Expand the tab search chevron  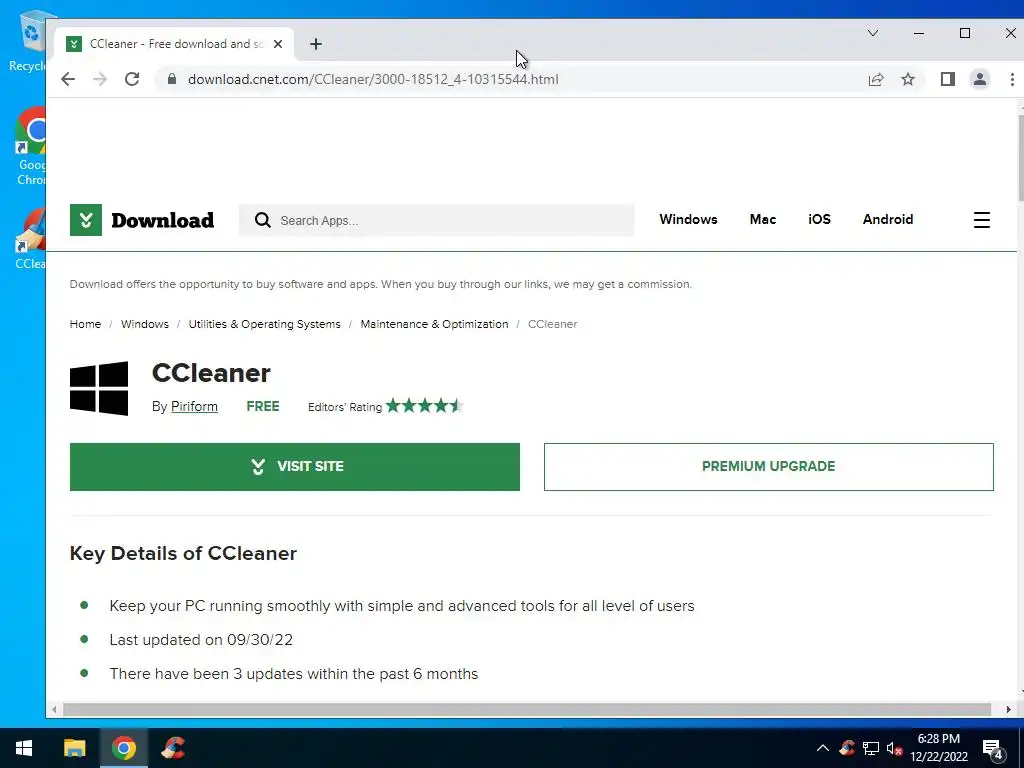pyautogui.click(x=872, y=33)
